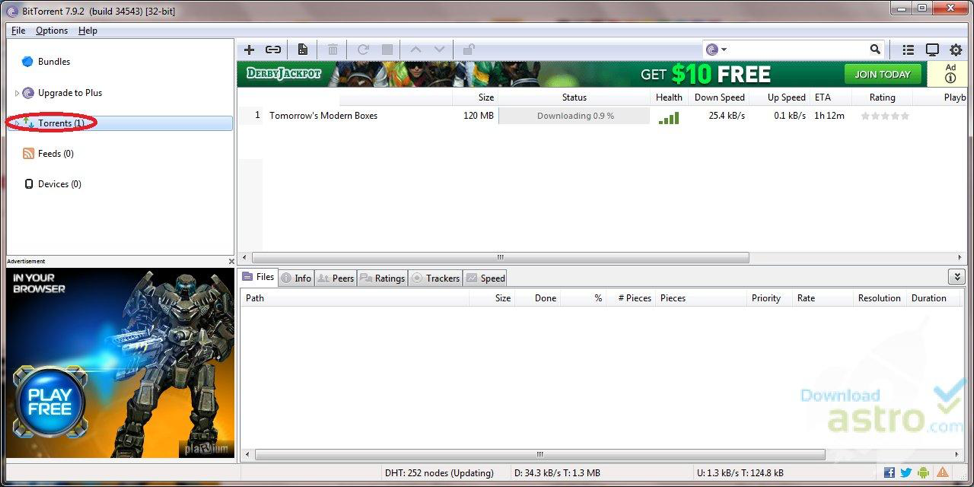Viewport: 974px width, 487px height.
Task: Click the DHT: 252 nodes status text
Action: click(439, 473)
